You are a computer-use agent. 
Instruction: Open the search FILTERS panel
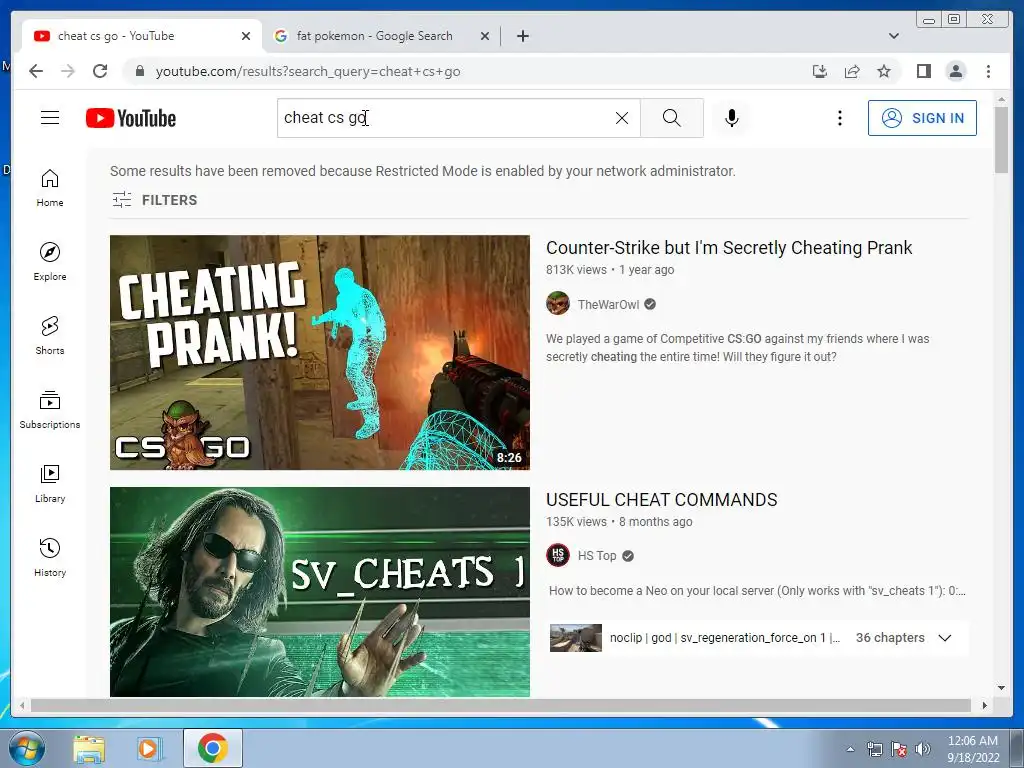[x=154, y=200]
